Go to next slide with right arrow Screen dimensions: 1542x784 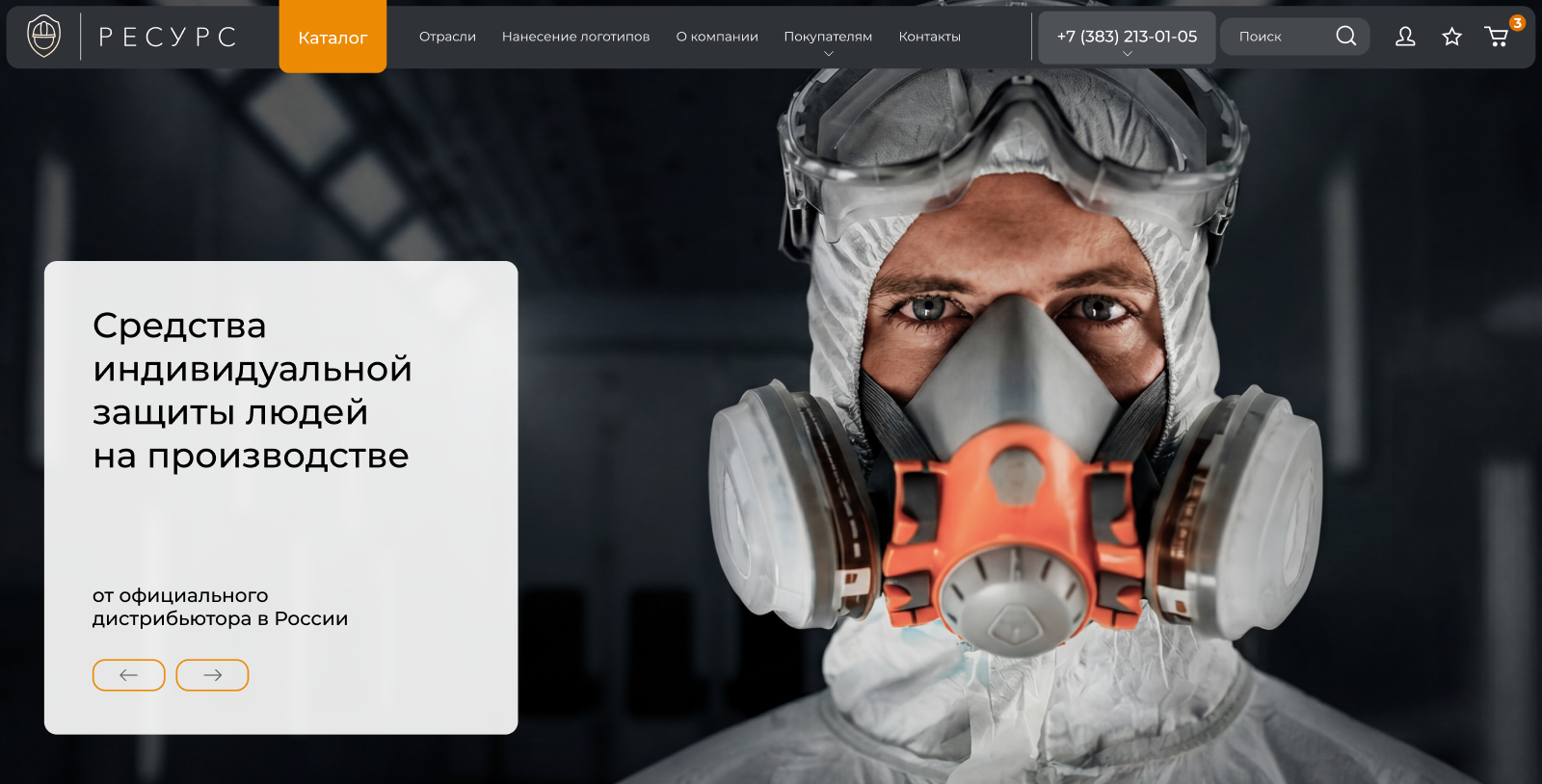pos(212,675)
